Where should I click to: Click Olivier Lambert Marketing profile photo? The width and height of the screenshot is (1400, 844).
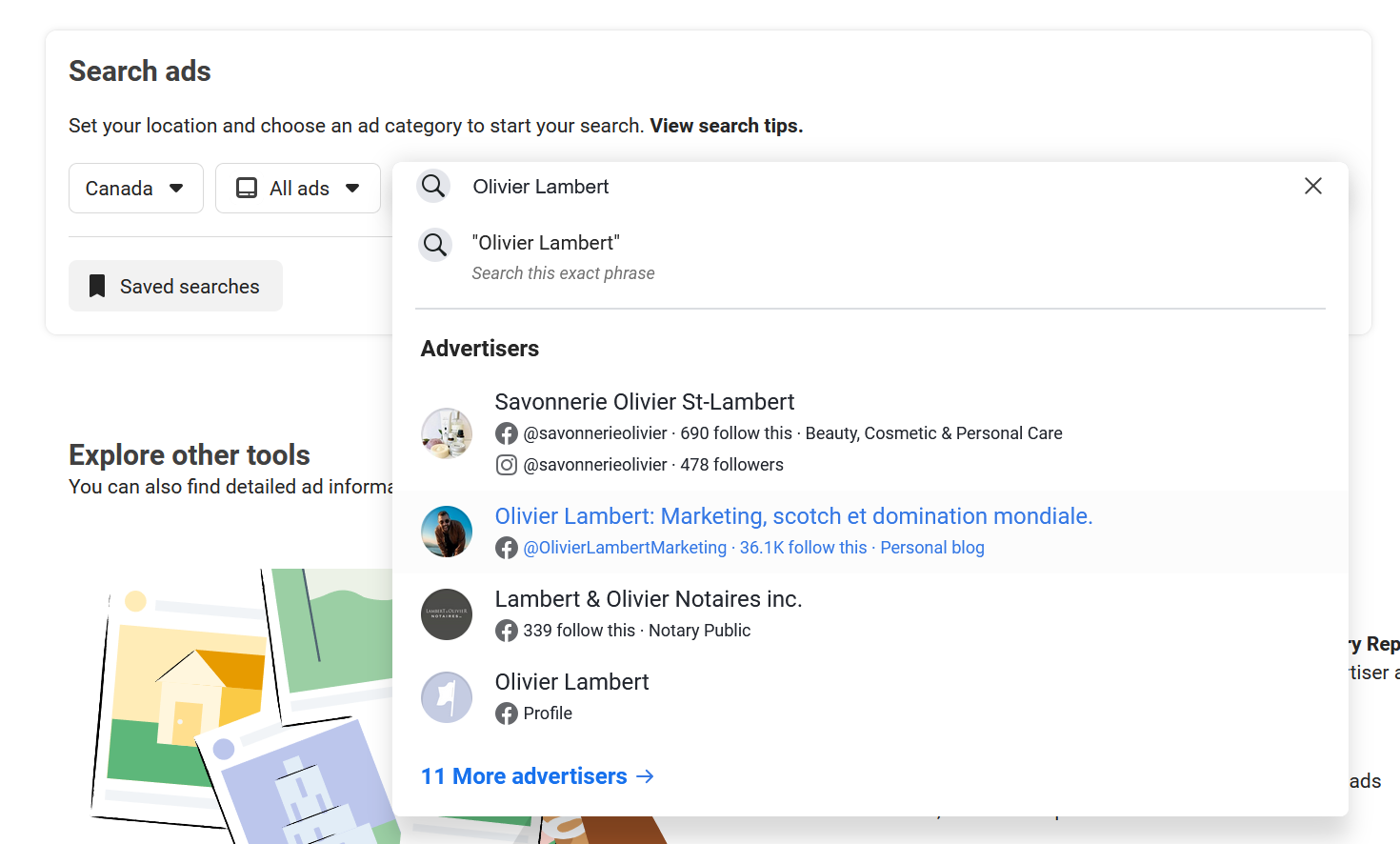click(x=447, y=532)
